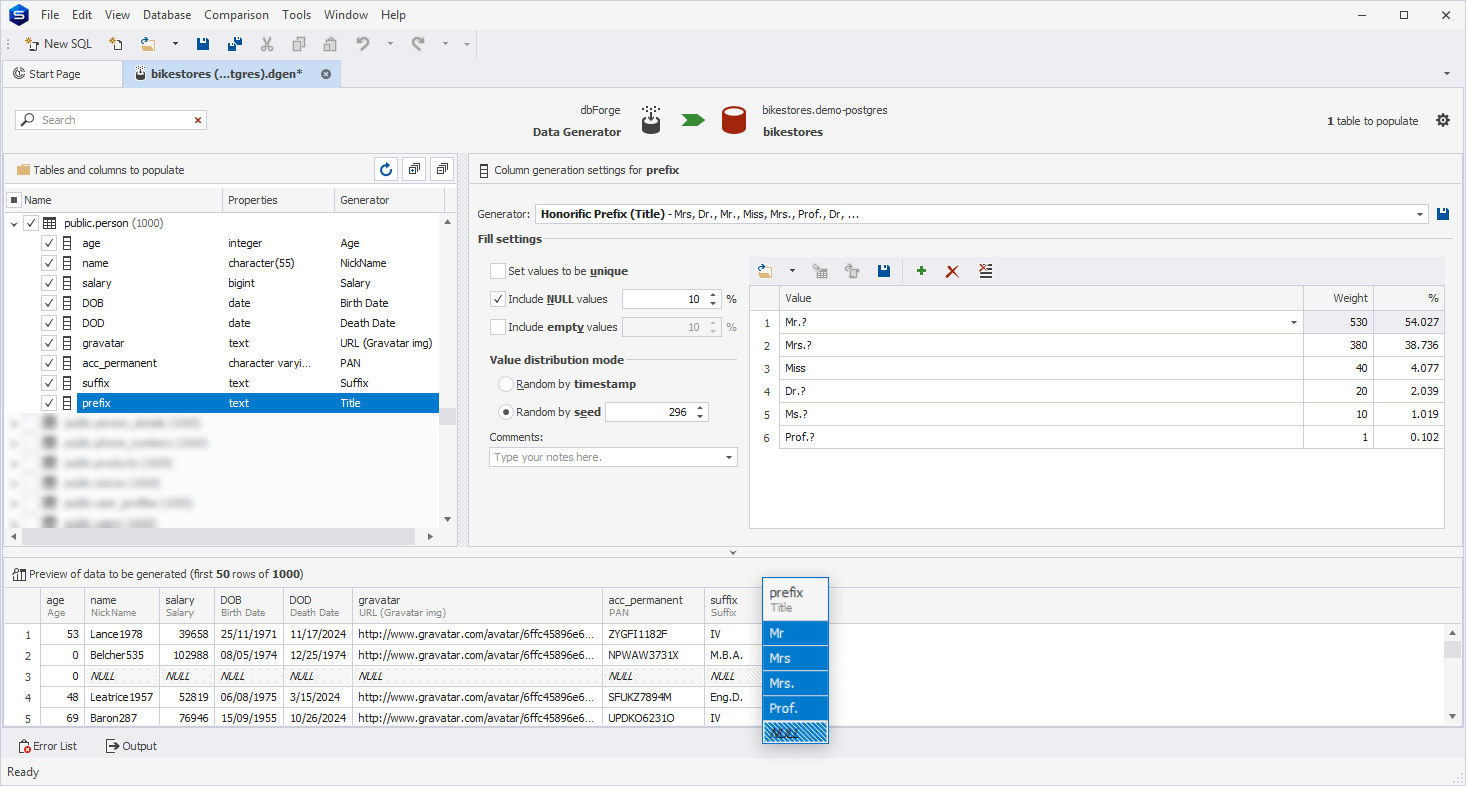Screen dimensions: 1466x786
Task: Open the Tools menu
Action: tap(296, 15)
